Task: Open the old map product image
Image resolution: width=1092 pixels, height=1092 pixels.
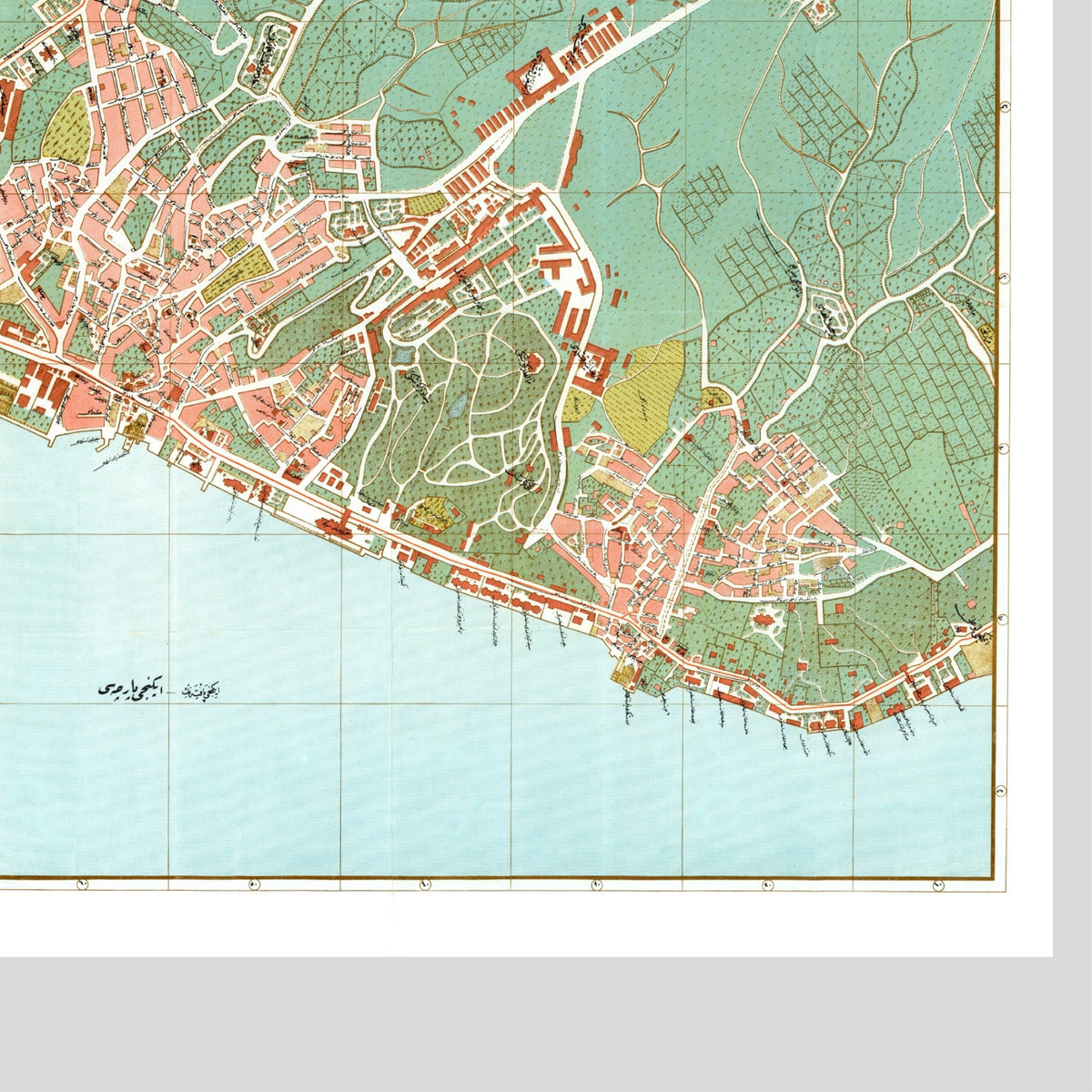Action: (x=526, y=478)
